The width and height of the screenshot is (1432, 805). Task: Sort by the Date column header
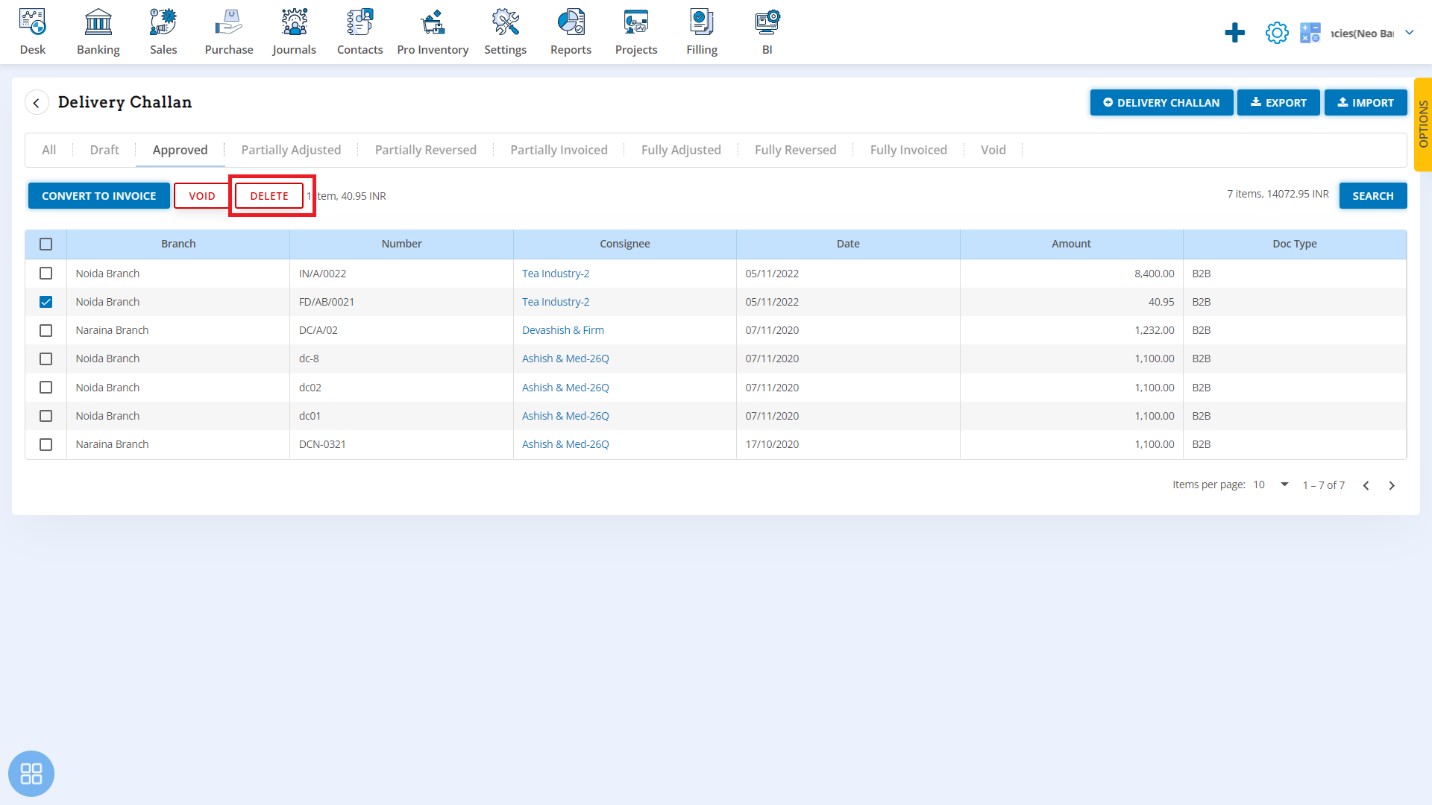[848, 244]
